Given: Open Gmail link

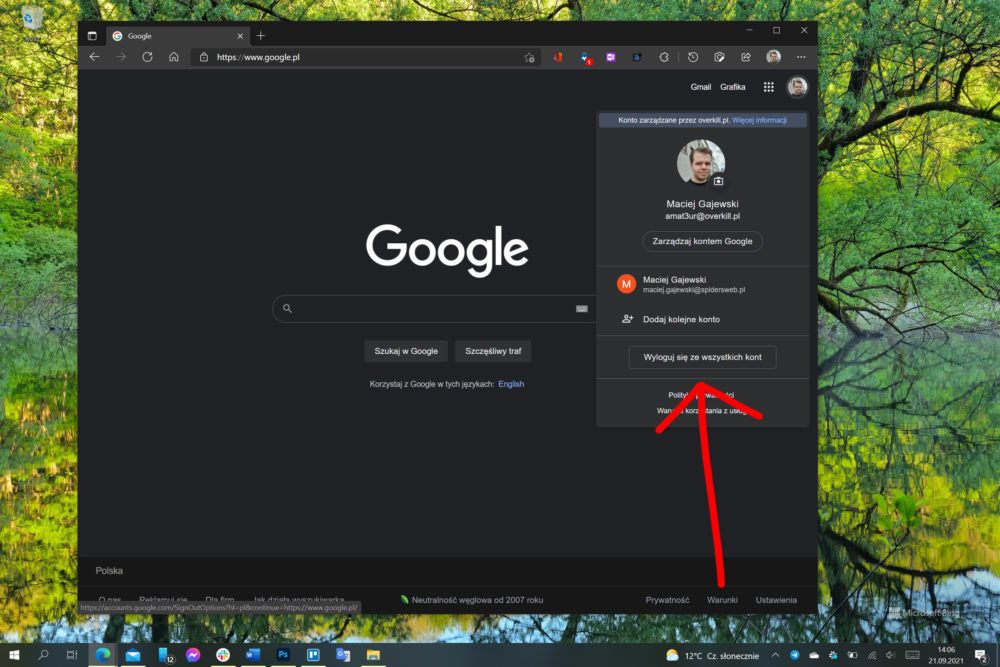Looking at the screenshot, I should pyautogui.click(x=700, y=87).
